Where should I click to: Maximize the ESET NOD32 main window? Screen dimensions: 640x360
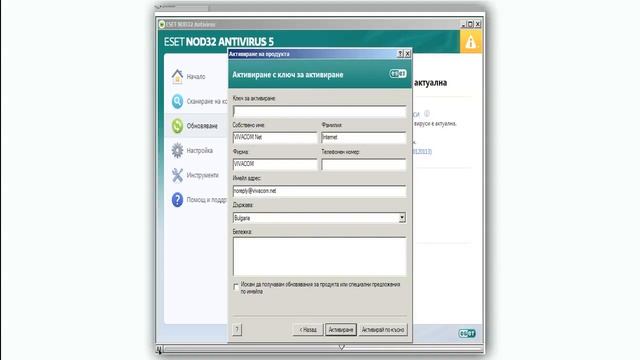tap(470, 24)
